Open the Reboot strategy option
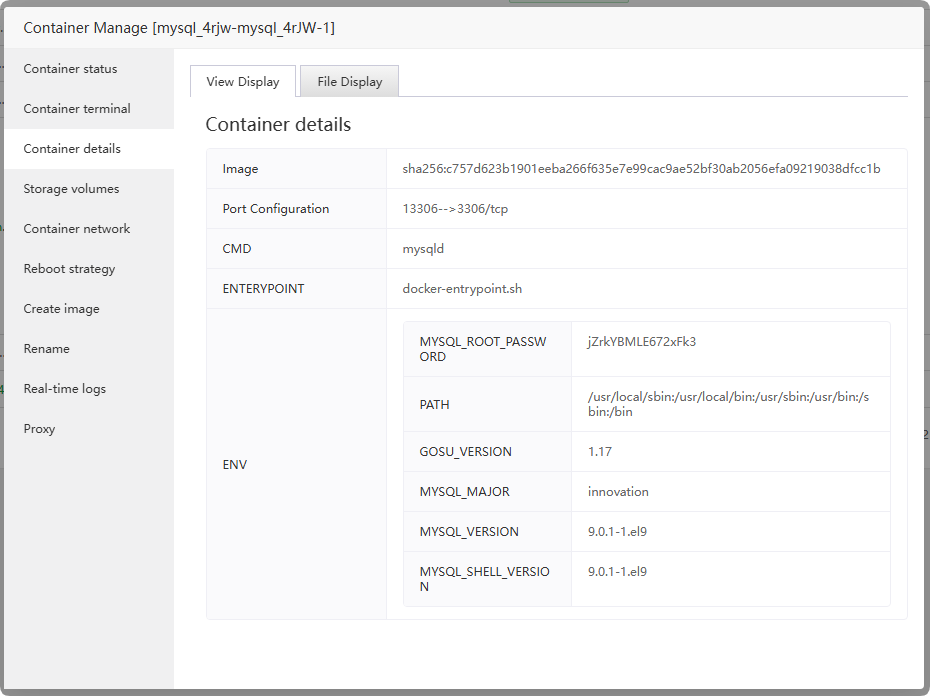 coord(69,269)
